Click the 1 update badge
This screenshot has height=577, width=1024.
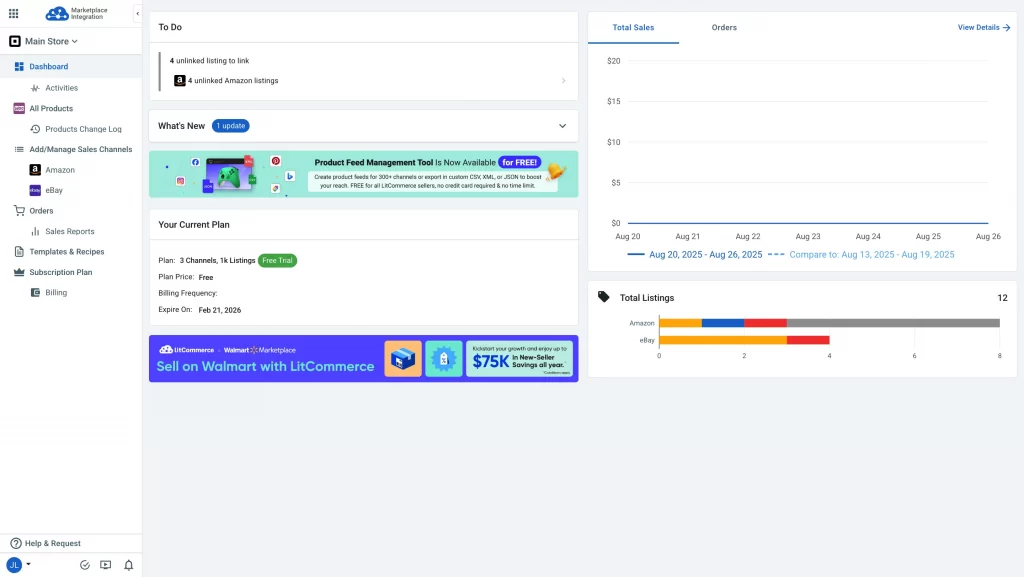(231, 126)
